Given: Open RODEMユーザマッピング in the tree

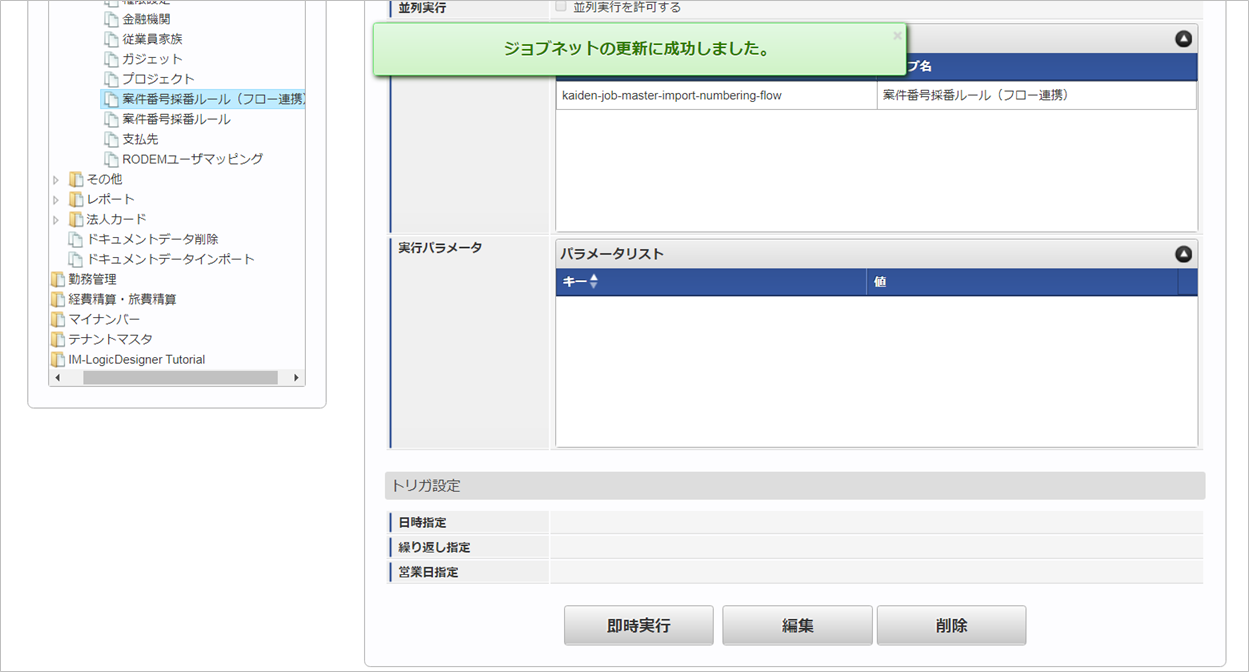Looking at the screenshot, I should click(x=193, y=159).
